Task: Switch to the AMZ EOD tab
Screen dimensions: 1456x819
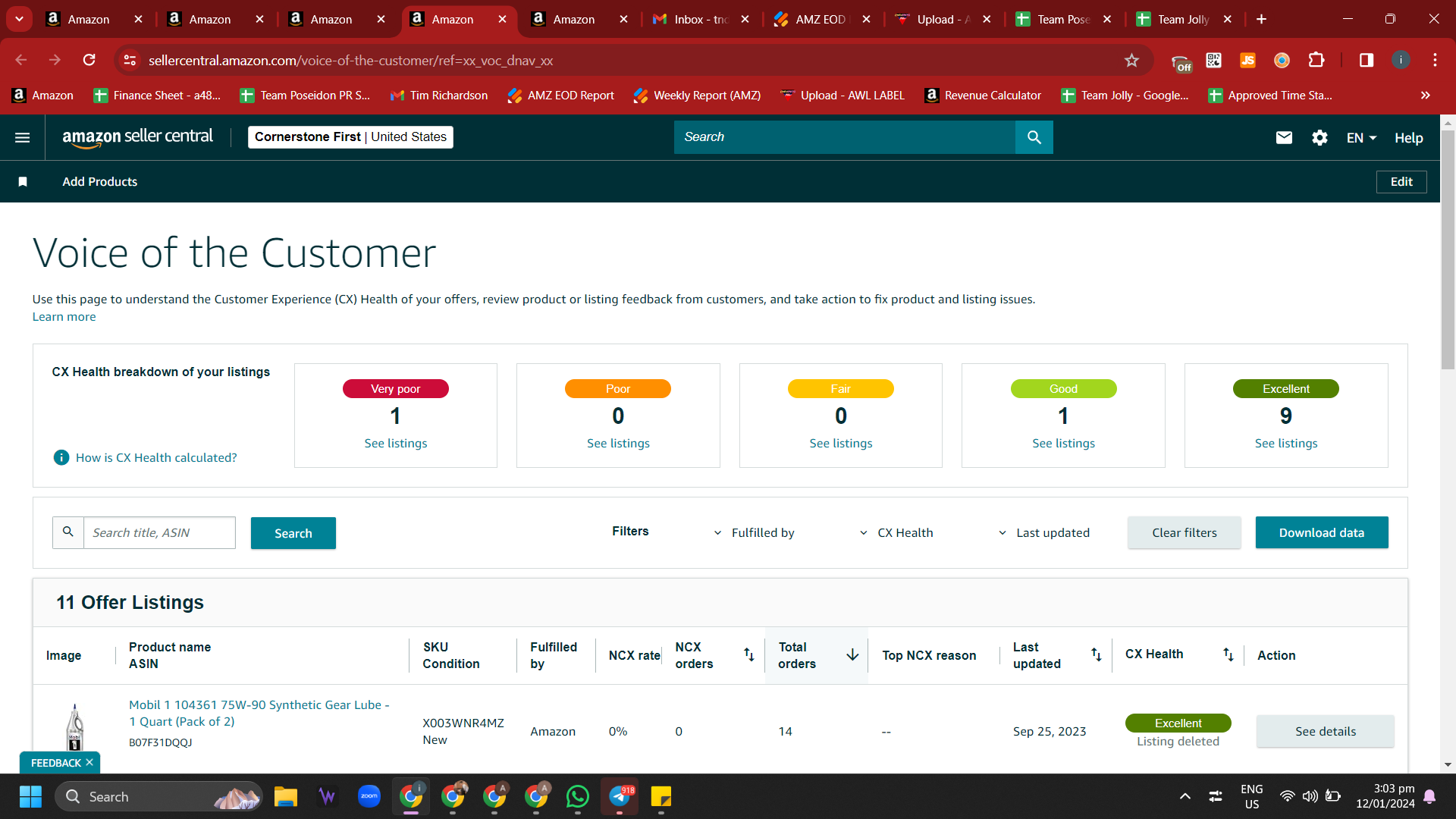Action: pos(822,19)
